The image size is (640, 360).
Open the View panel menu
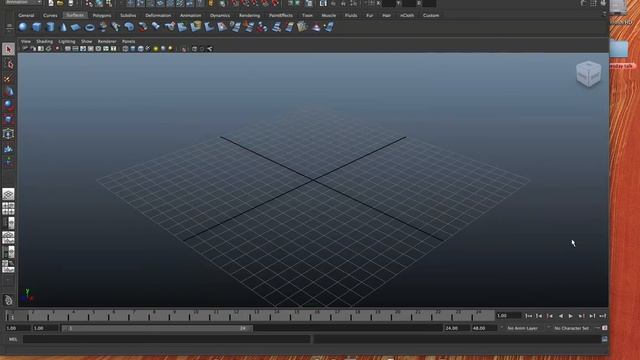[26, 41]
